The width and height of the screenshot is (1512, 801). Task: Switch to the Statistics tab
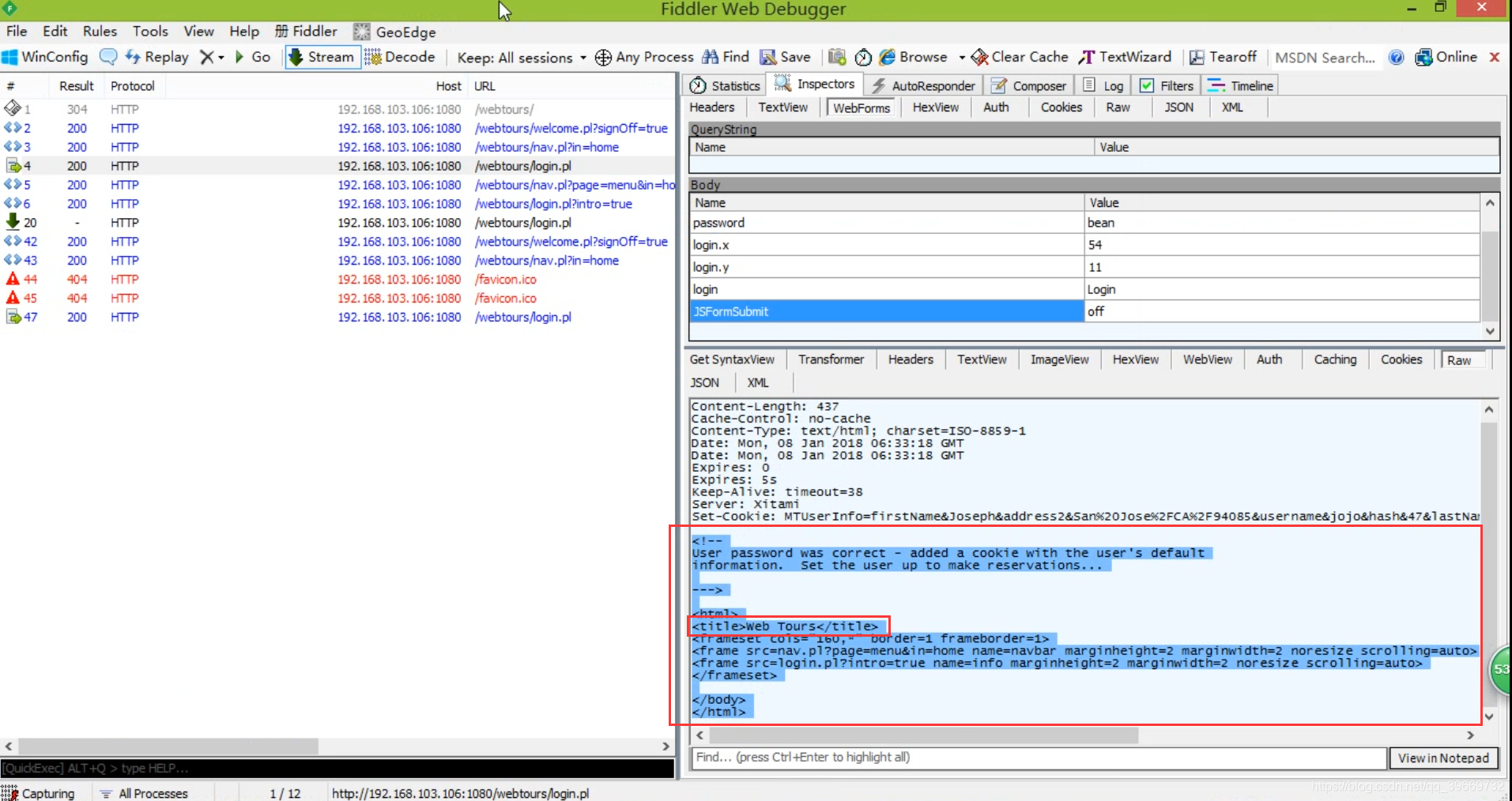(725, 85)
